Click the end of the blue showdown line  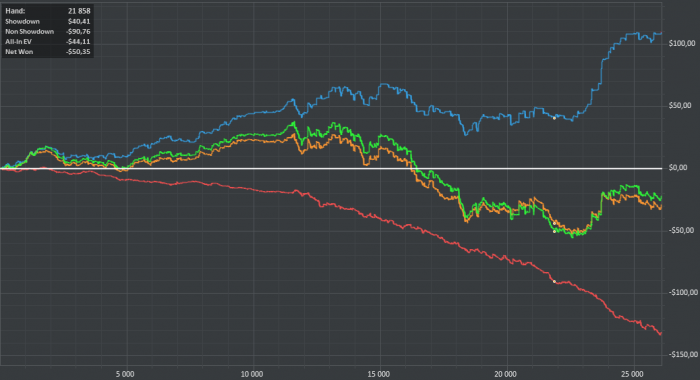pos(661,33)
